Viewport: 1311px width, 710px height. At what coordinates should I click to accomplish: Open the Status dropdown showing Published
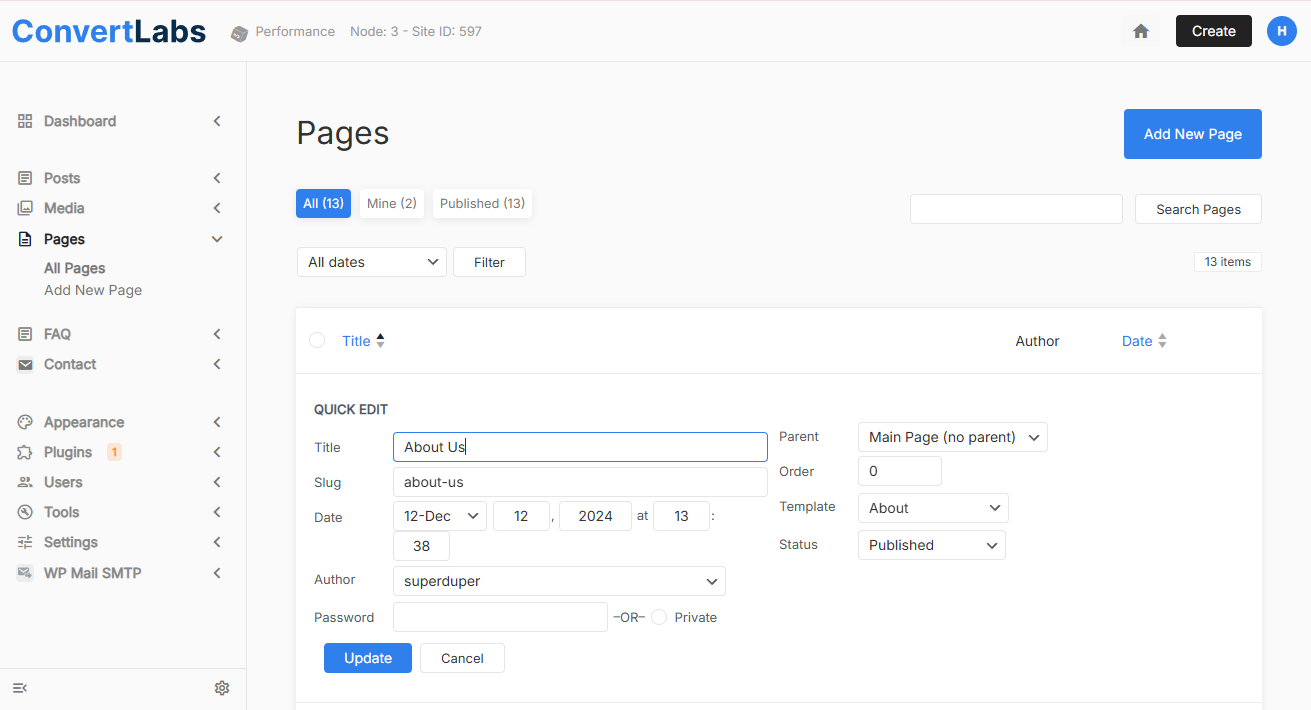click(x=931, y=545)
